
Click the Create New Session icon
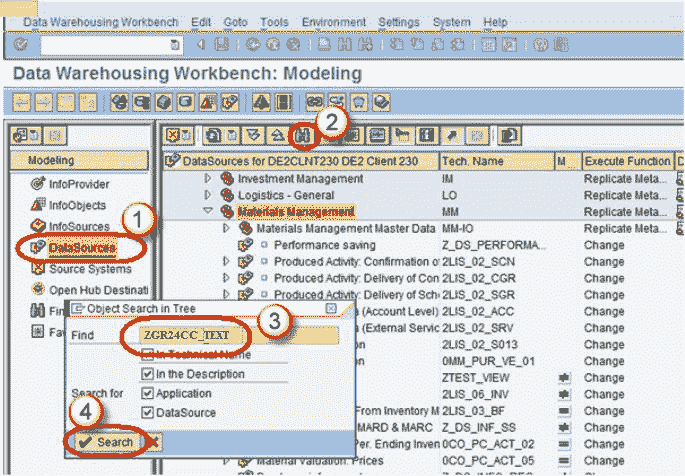(x=488, y=45)
